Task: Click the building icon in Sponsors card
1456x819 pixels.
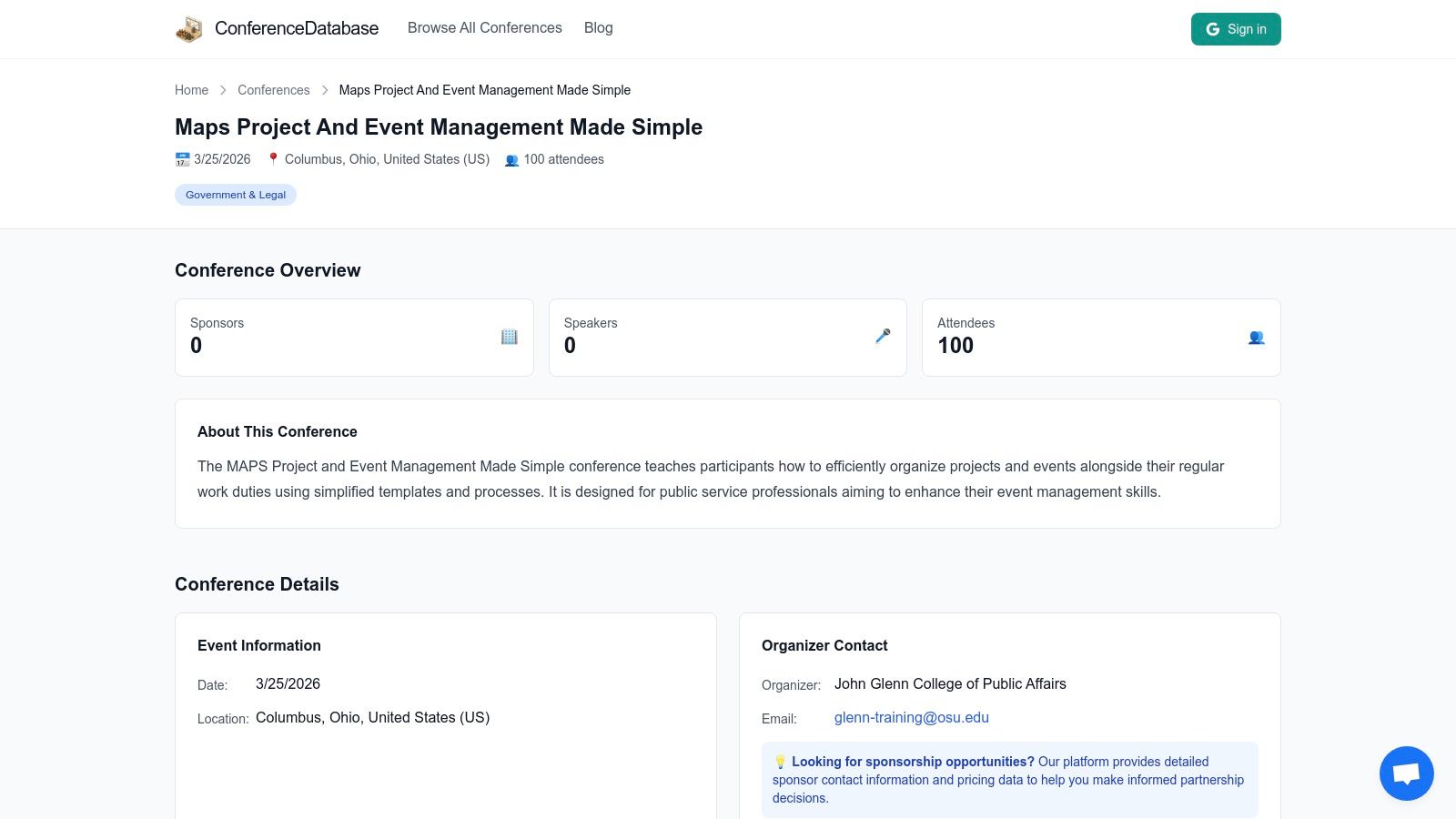Action: pos(510,337)
